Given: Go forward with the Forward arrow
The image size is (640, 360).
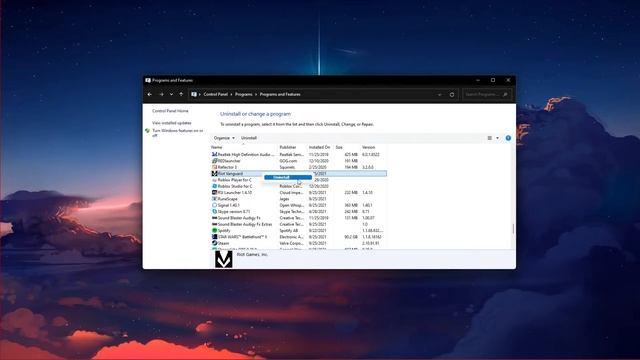Looking at the screenshot, I should click(x=161, y=94).
